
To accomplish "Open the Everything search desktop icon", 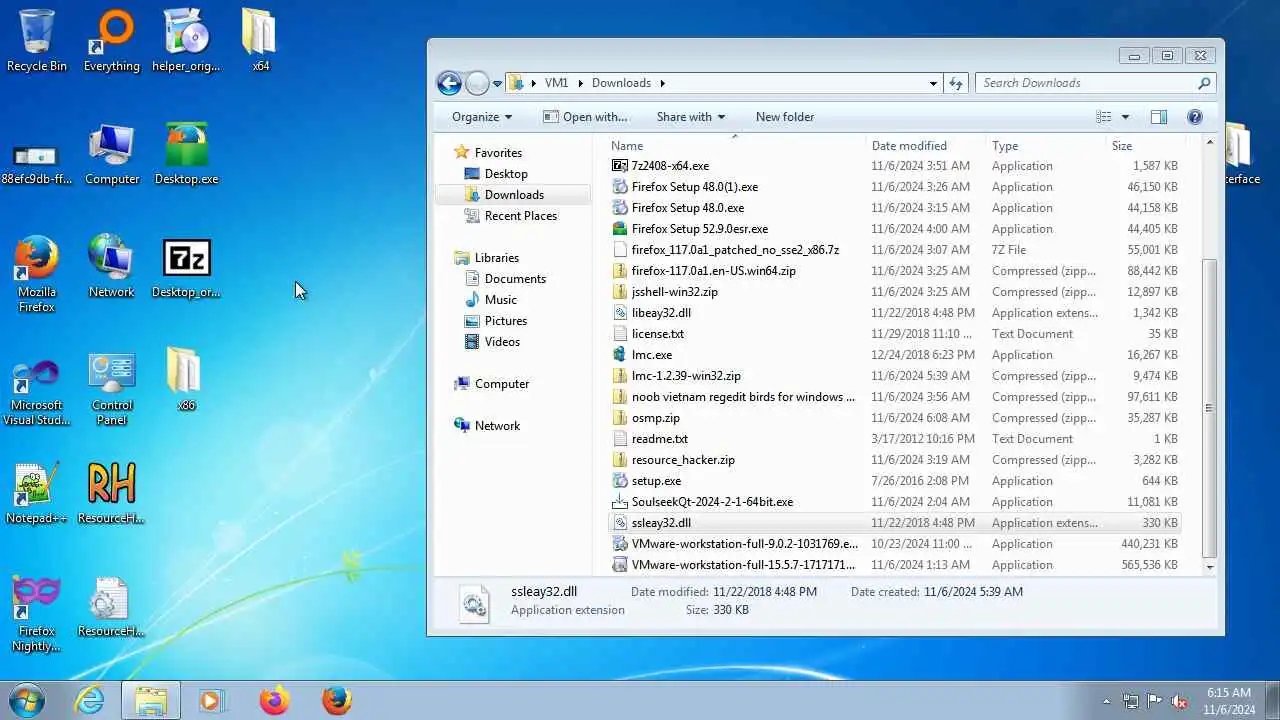I will tap(112, 41).
